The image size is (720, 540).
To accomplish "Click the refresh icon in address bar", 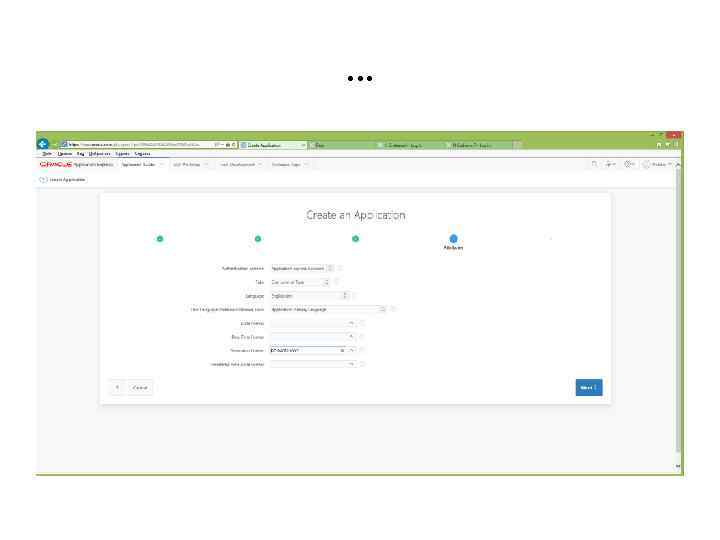I will (234, 145).
